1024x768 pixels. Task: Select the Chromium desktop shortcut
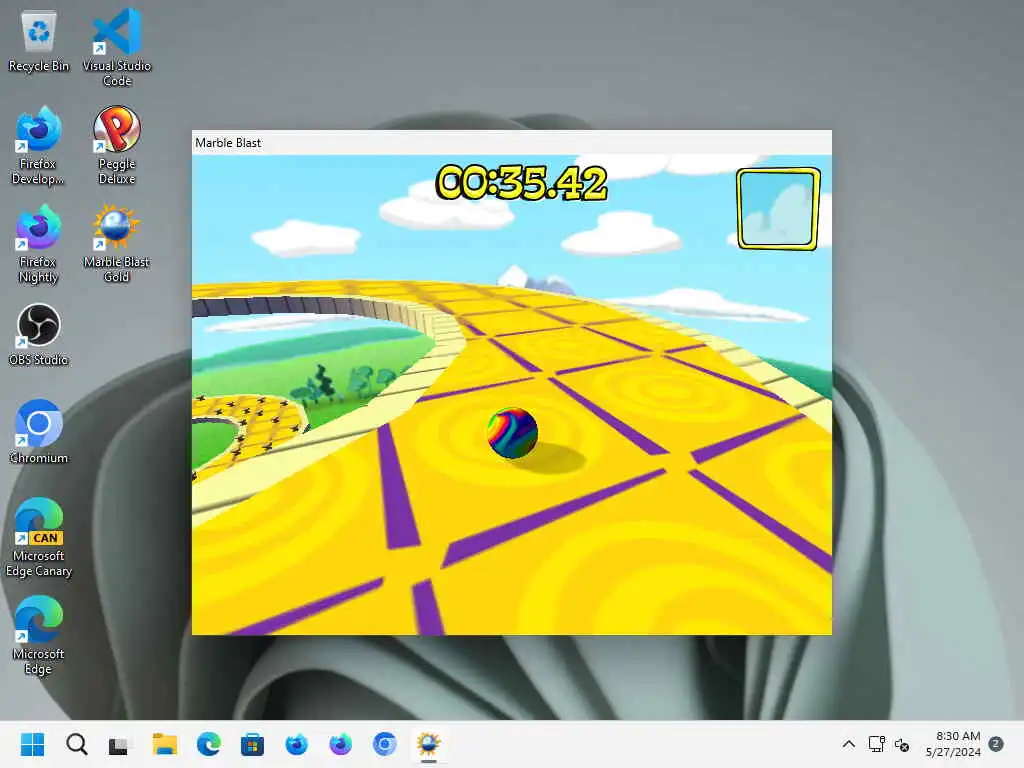tap(39, 431)
